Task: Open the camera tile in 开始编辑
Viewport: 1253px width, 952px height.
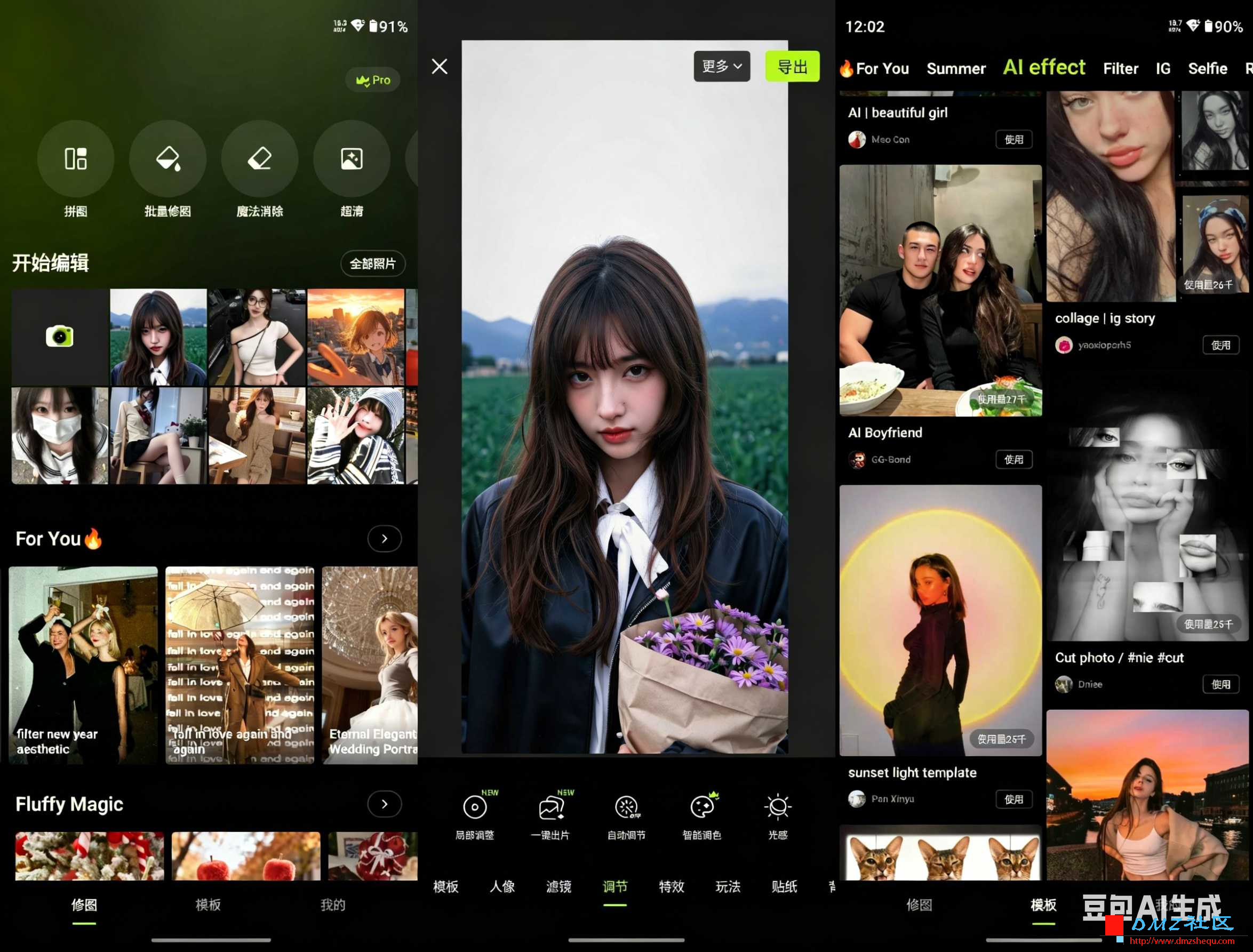Action: tap(60, 337)
